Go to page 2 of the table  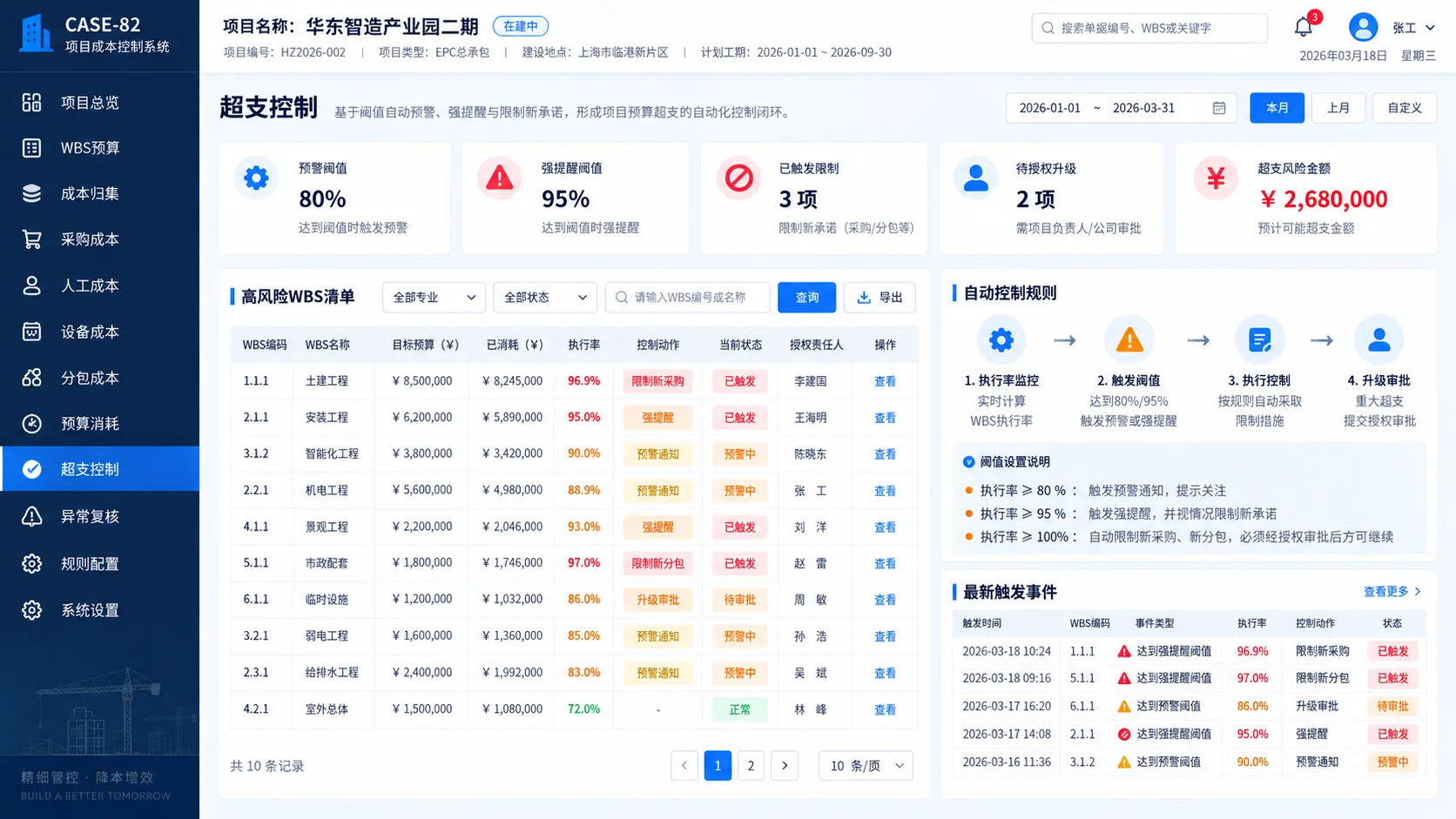click(x=751, y=766)
